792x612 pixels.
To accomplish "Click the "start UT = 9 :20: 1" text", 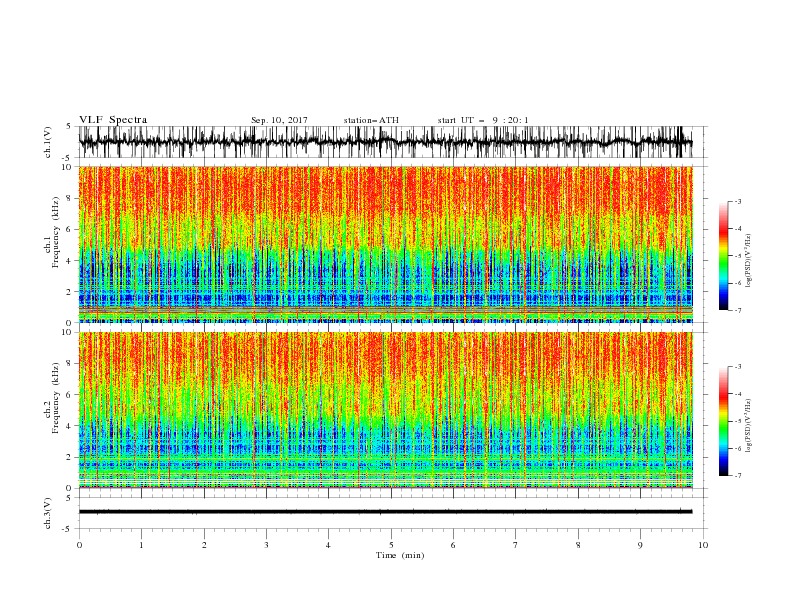I will (483, 120).
